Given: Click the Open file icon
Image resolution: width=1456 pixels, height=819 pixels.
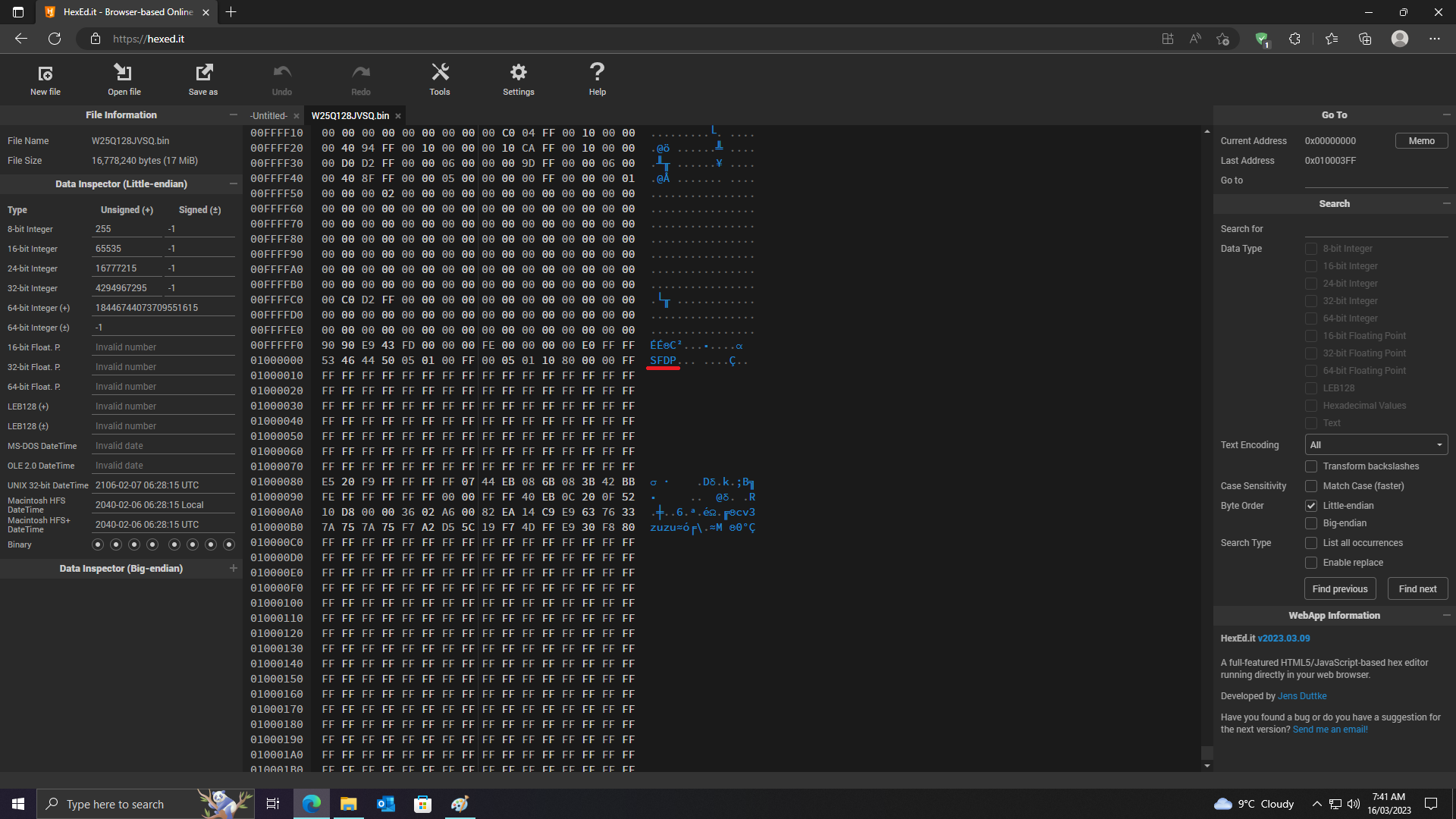Looking at the screenshot, I should (124, 74).
